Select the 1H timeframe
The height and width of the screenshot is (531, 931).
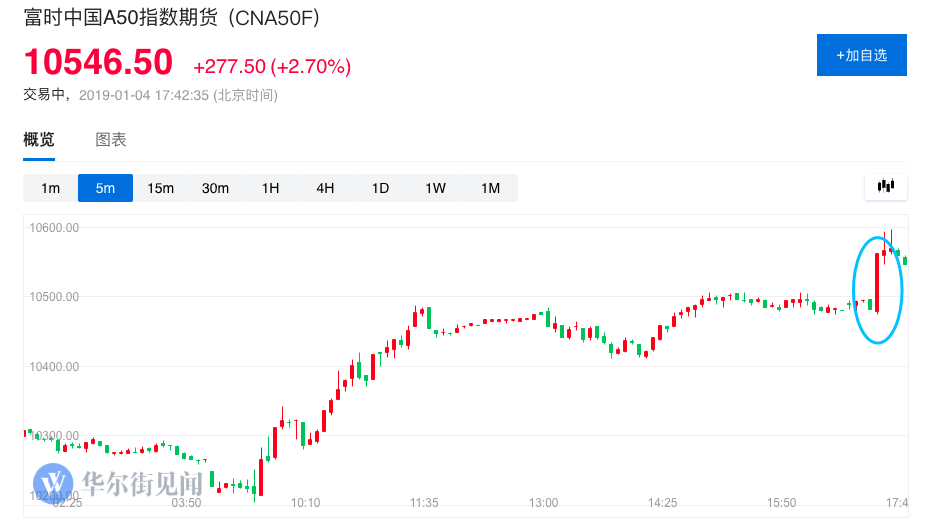coord(270,188)
